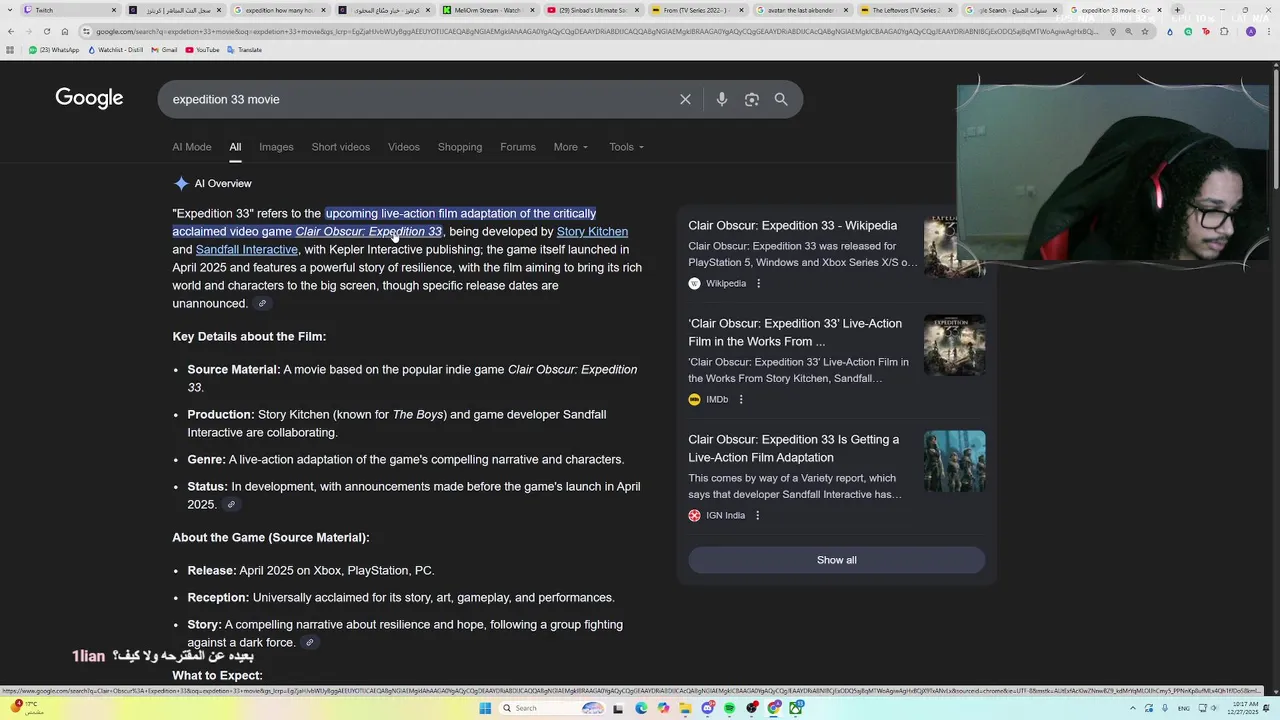
Task: Open source link icon after 'April 2025.' status
Action: [x=231, y=505]
